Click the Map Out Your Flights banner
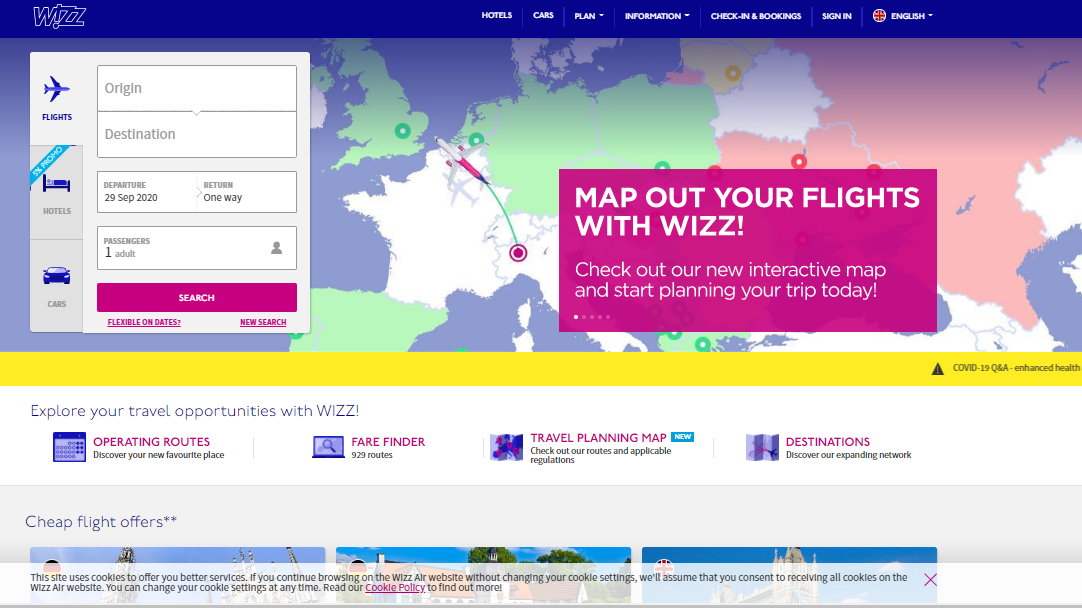 click(x=747, y=250)
